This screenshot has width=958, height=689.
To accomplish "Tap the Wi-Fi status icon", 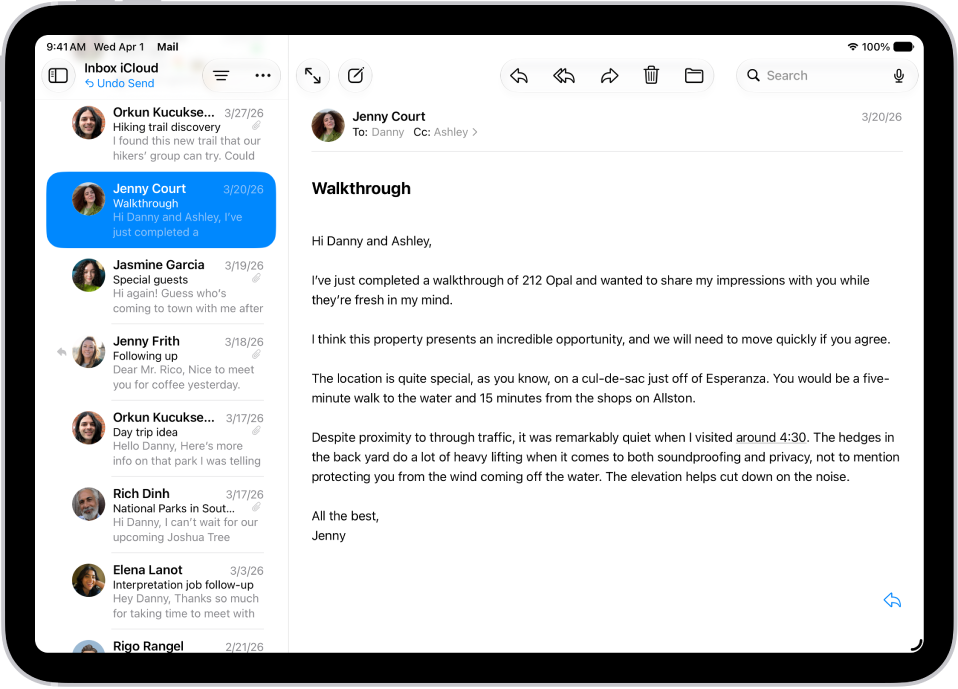I will click(x=853, y=47).
